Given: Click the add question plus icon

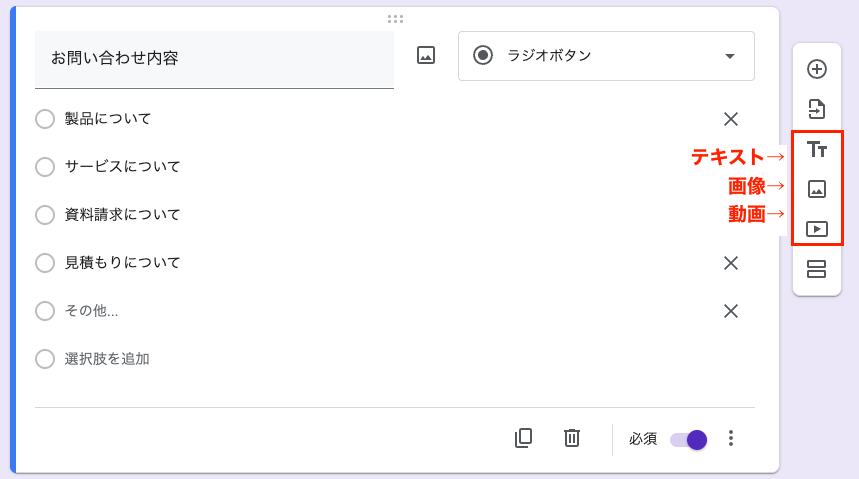Looking at the screenshot, I should (817, 69).
